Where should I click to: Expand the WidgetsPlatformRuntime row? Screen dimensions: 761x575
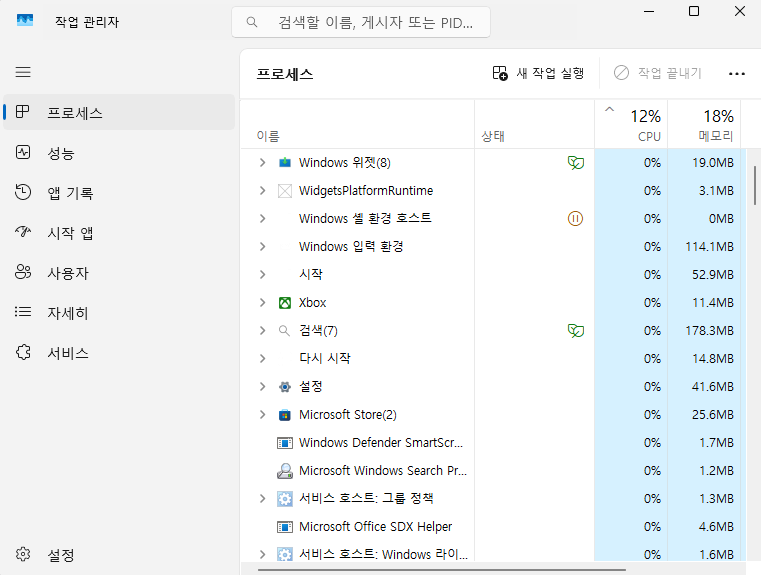[263, 191]
